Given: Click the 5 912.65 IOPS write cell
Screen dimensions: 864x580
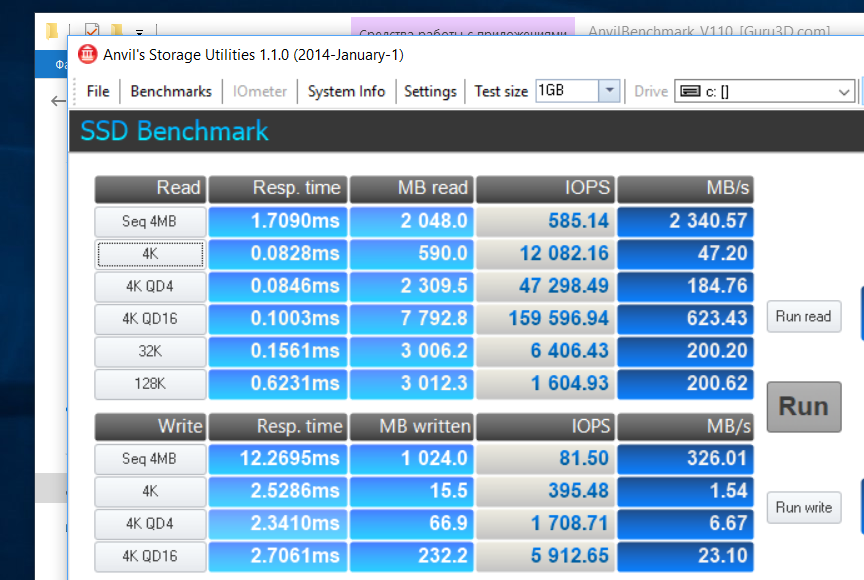Looking at the screenshot, I should pos(546,556).
